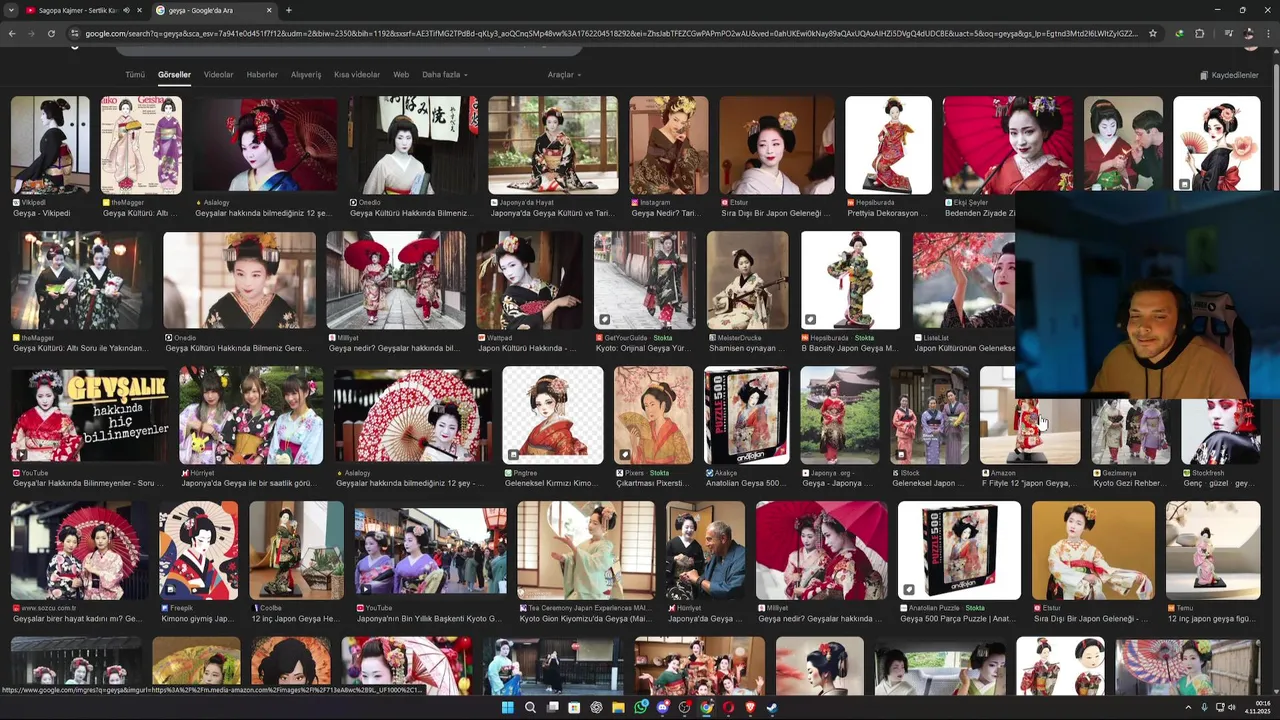Switch to Haberler tab
The width and height of the screenshot is (1280, 720).
pos(262,75)
